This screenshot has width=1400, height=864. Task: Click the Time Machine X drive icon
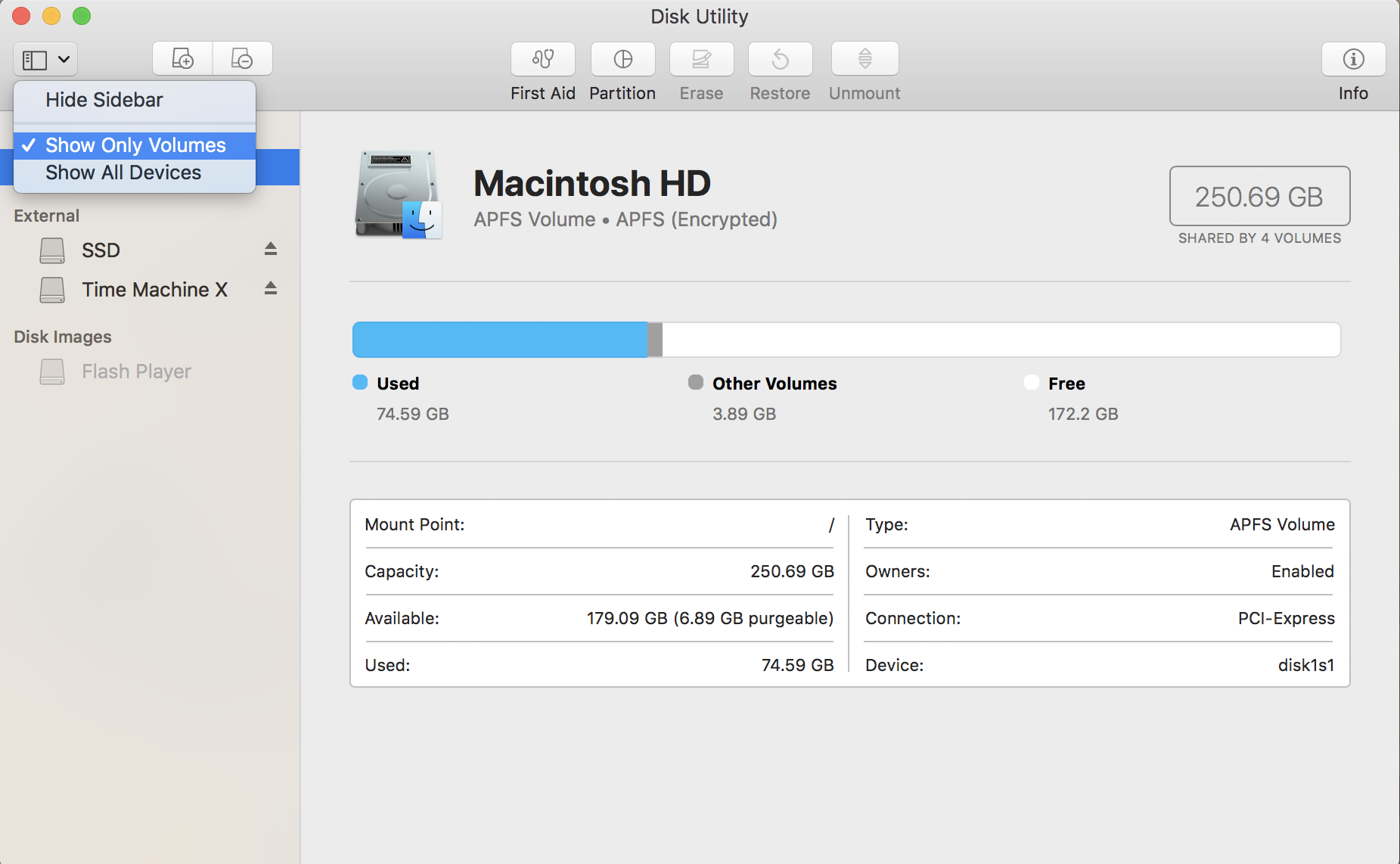coord(52,290)
